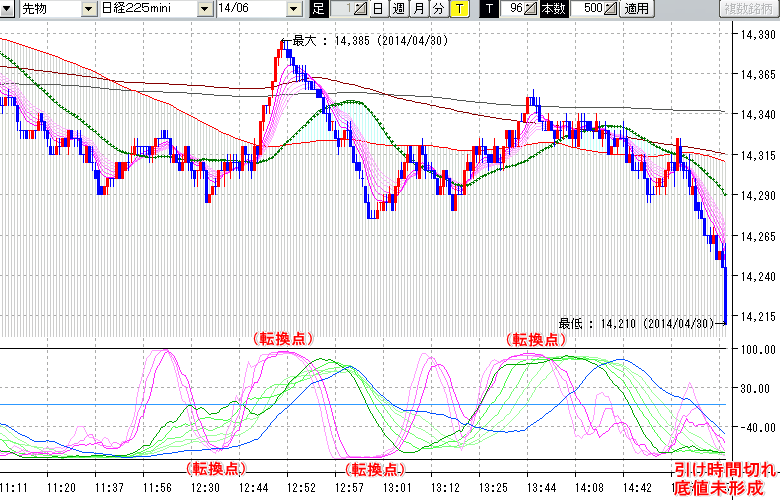
Task: Expand the 日経225mini instrument dropdown
Action: [x=205, y=9]
